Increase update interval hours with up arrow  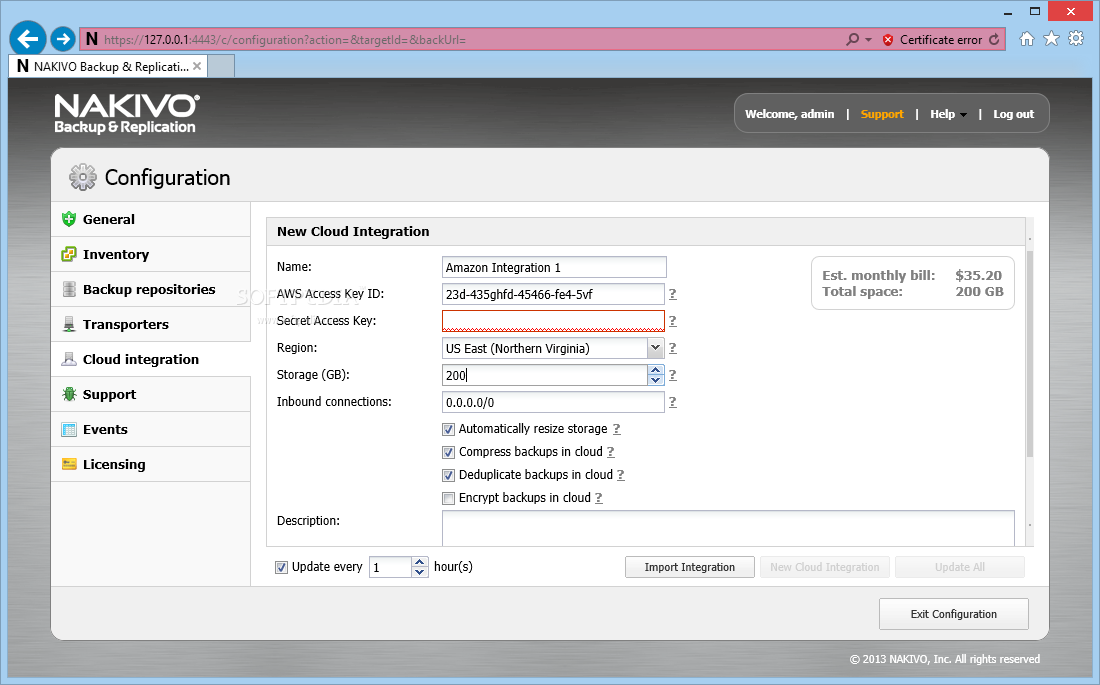(420, 562)
